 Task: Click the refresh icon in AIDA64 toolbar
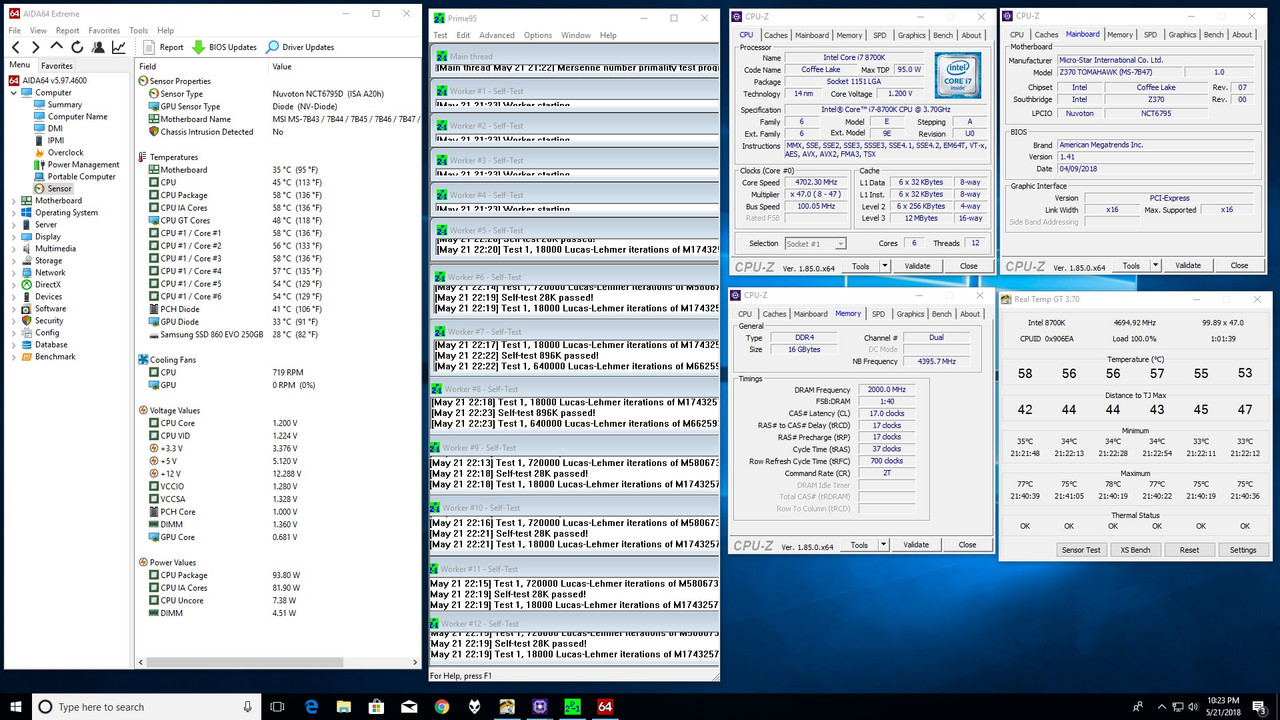[x=77, y=47]
